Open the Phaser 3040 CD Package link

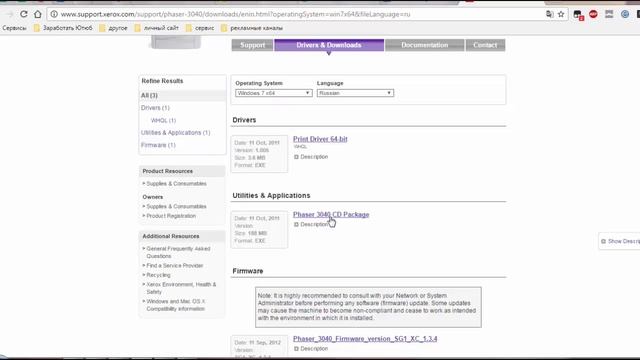coord(331,214)
